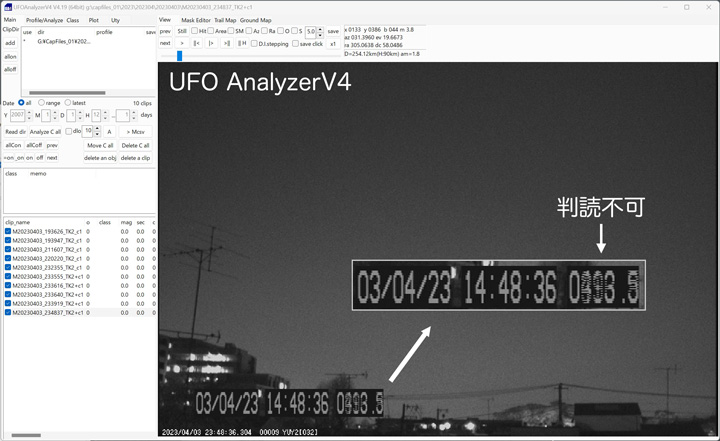
Task: Switch to the Trail Map tab
Action: [x=225, y=20]
